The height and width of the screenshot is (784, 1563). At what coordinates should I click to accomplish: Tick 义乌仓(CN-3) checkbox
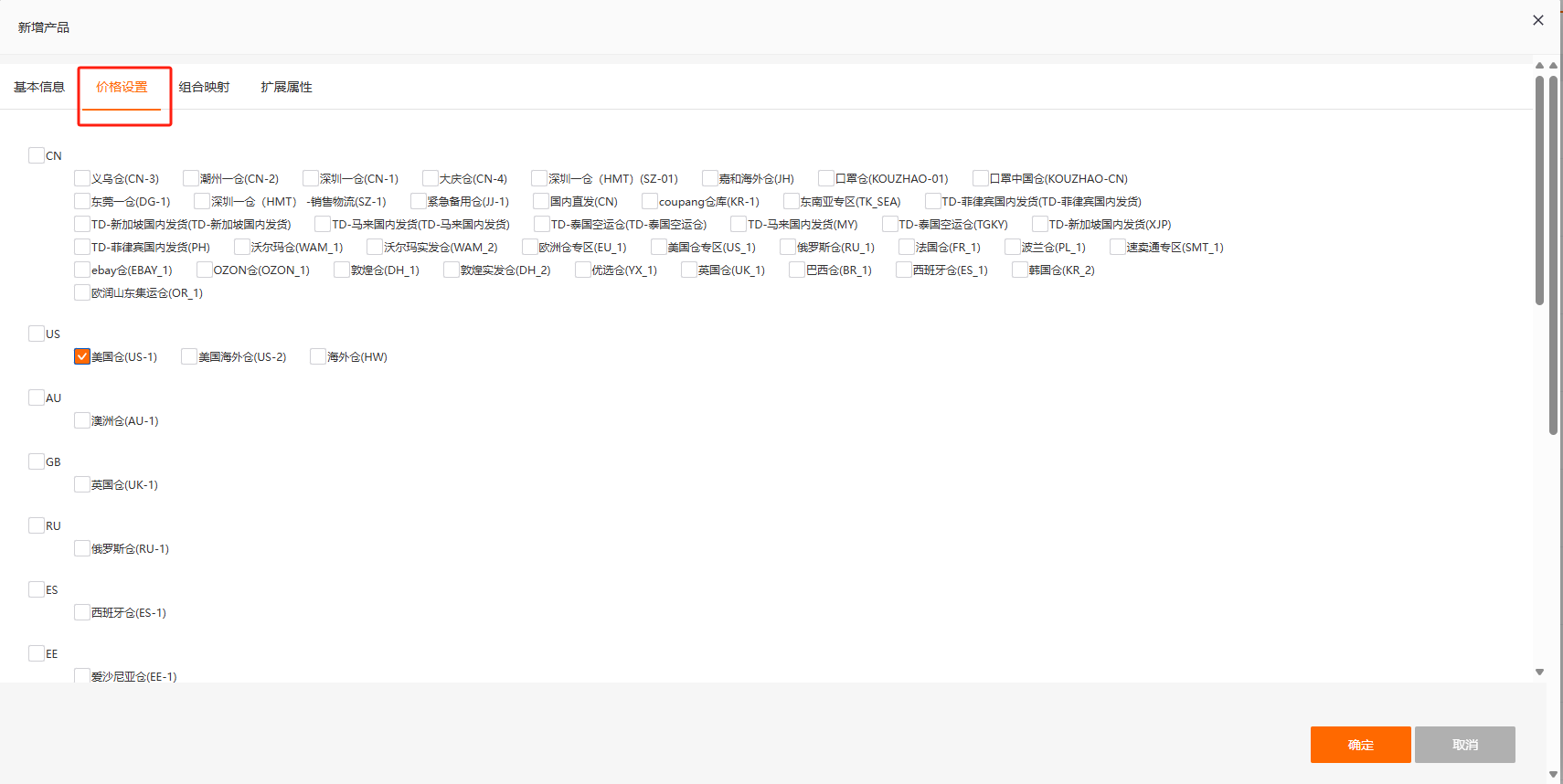tap(82, 178)
